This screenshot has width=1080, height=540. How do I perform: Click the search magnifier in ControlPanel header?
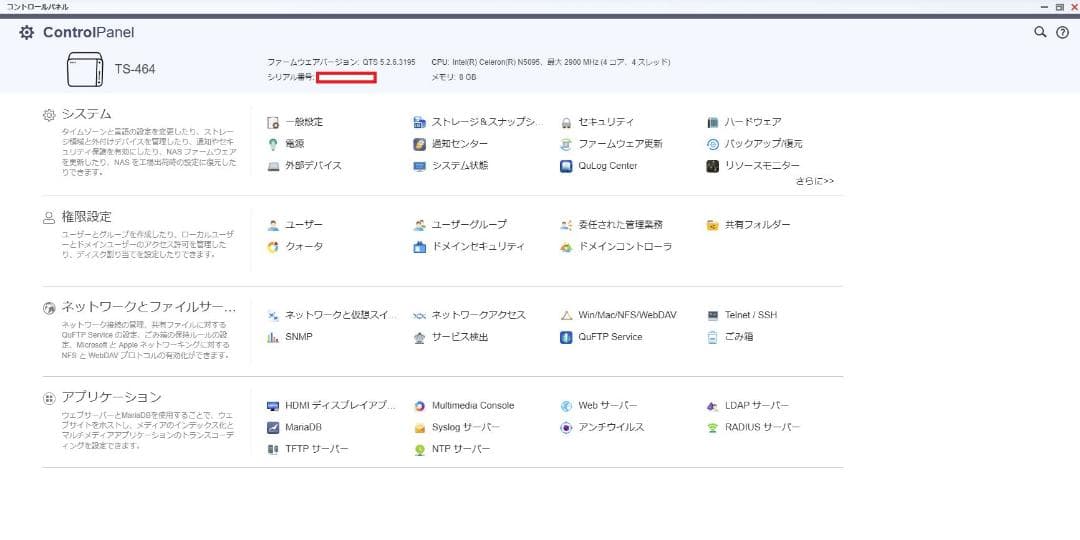point(1040,32)
